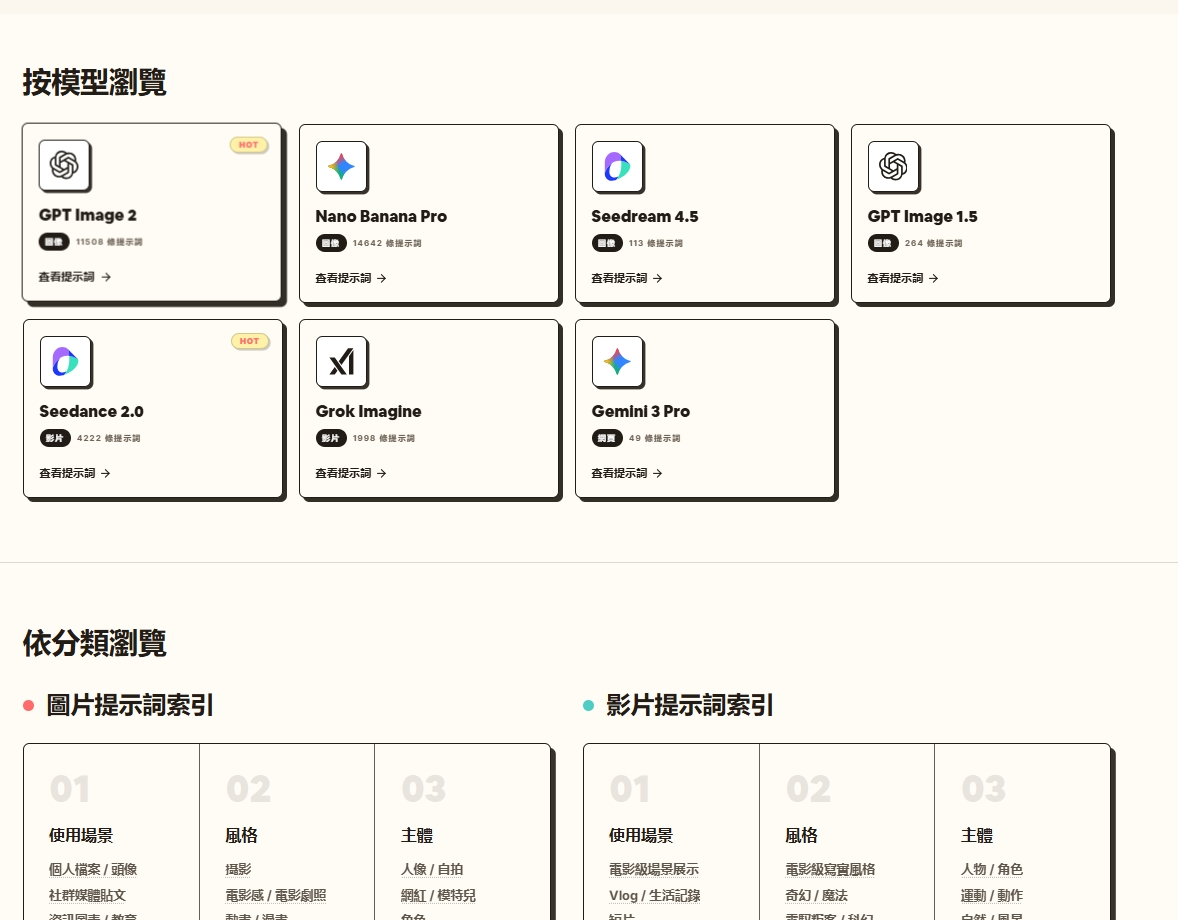The height and width of the screenshot is (920, 1178).
Task: Open 查看提示詞 link for Gemini 3 Pro
Action: 627,474
